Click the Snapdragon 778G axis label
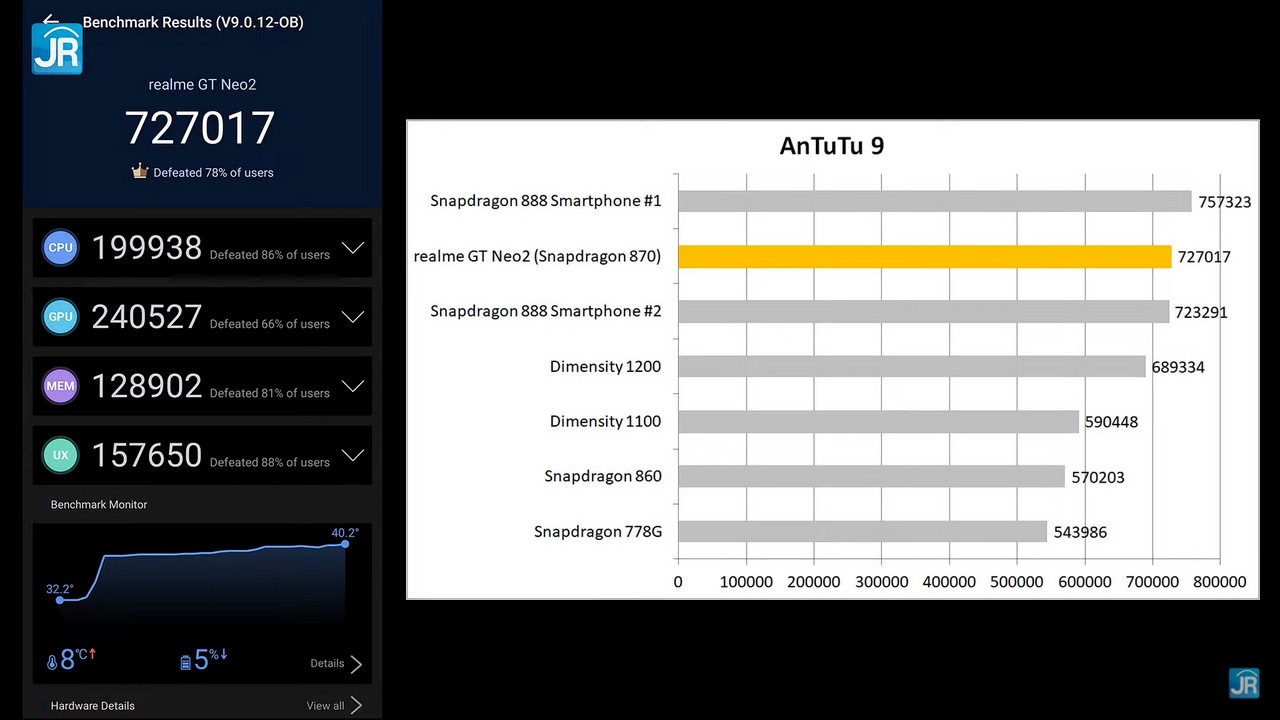1280x720 pixels. coord(598,531)
